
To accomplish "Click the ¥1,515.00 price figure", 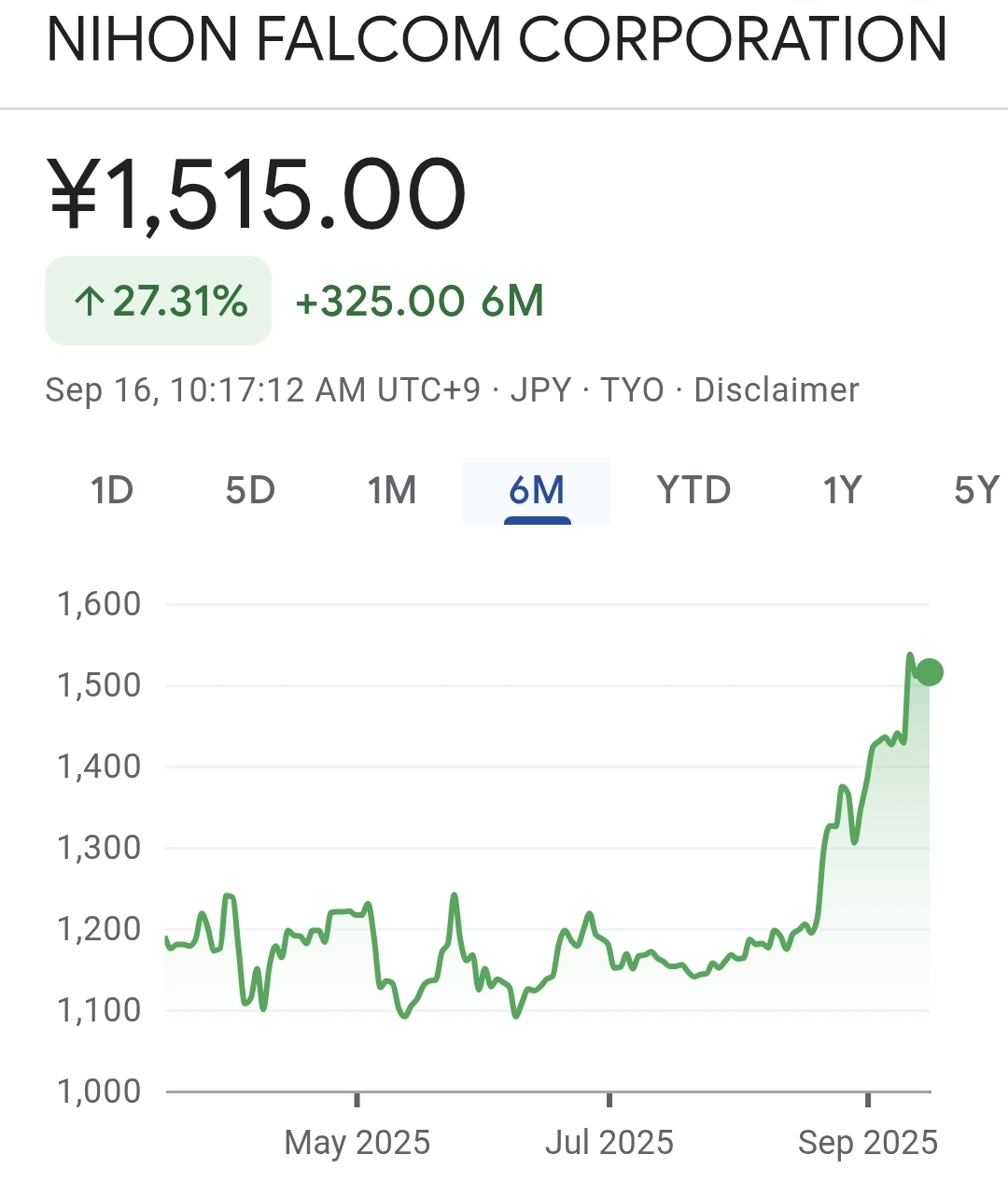I will pyautogui.click(x=258, y=195).
